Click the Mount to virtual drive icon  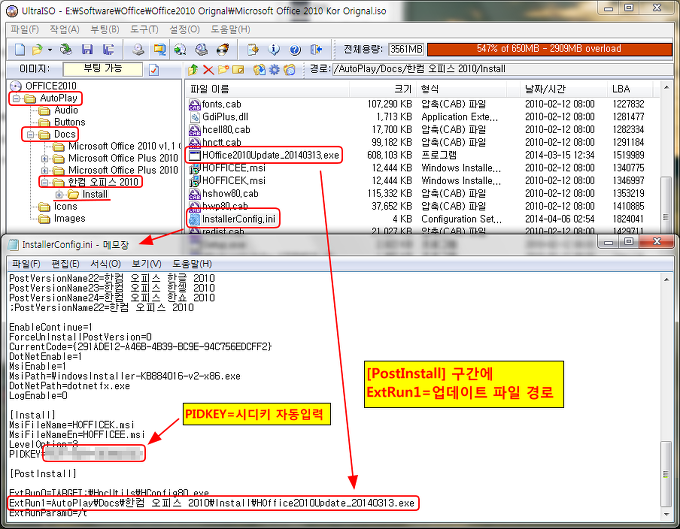pos(180,49)
